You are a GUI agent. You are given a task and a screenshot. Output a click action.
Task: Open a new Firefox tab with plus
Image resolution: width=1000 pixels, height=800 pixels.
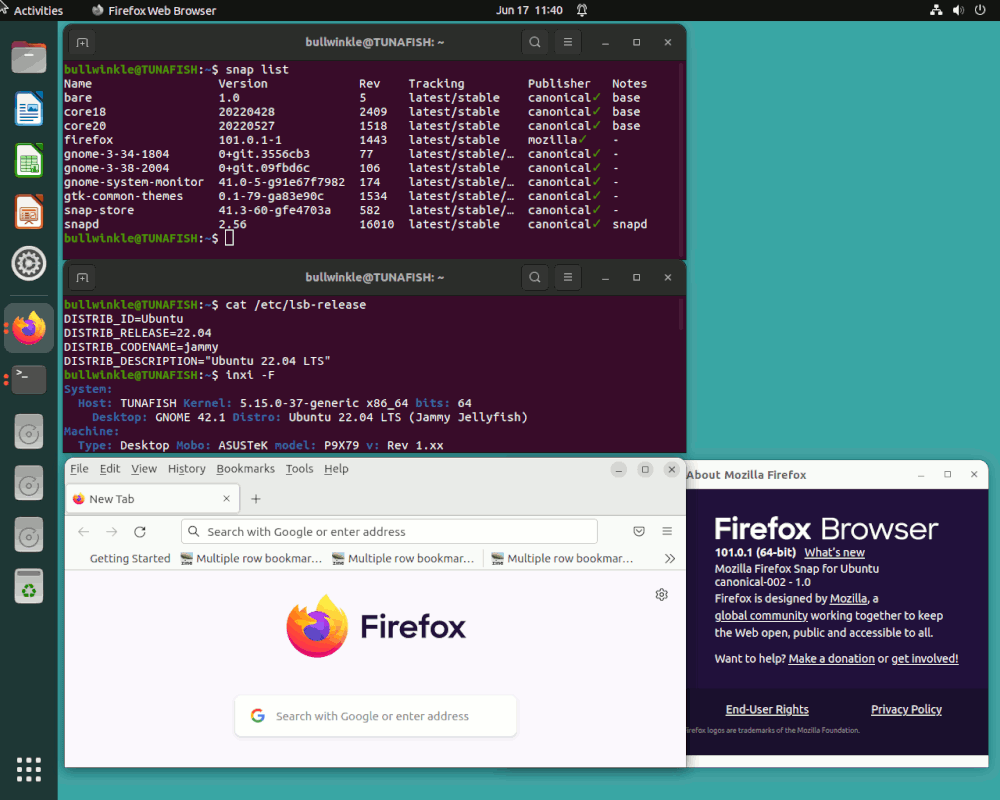[256, 499]
